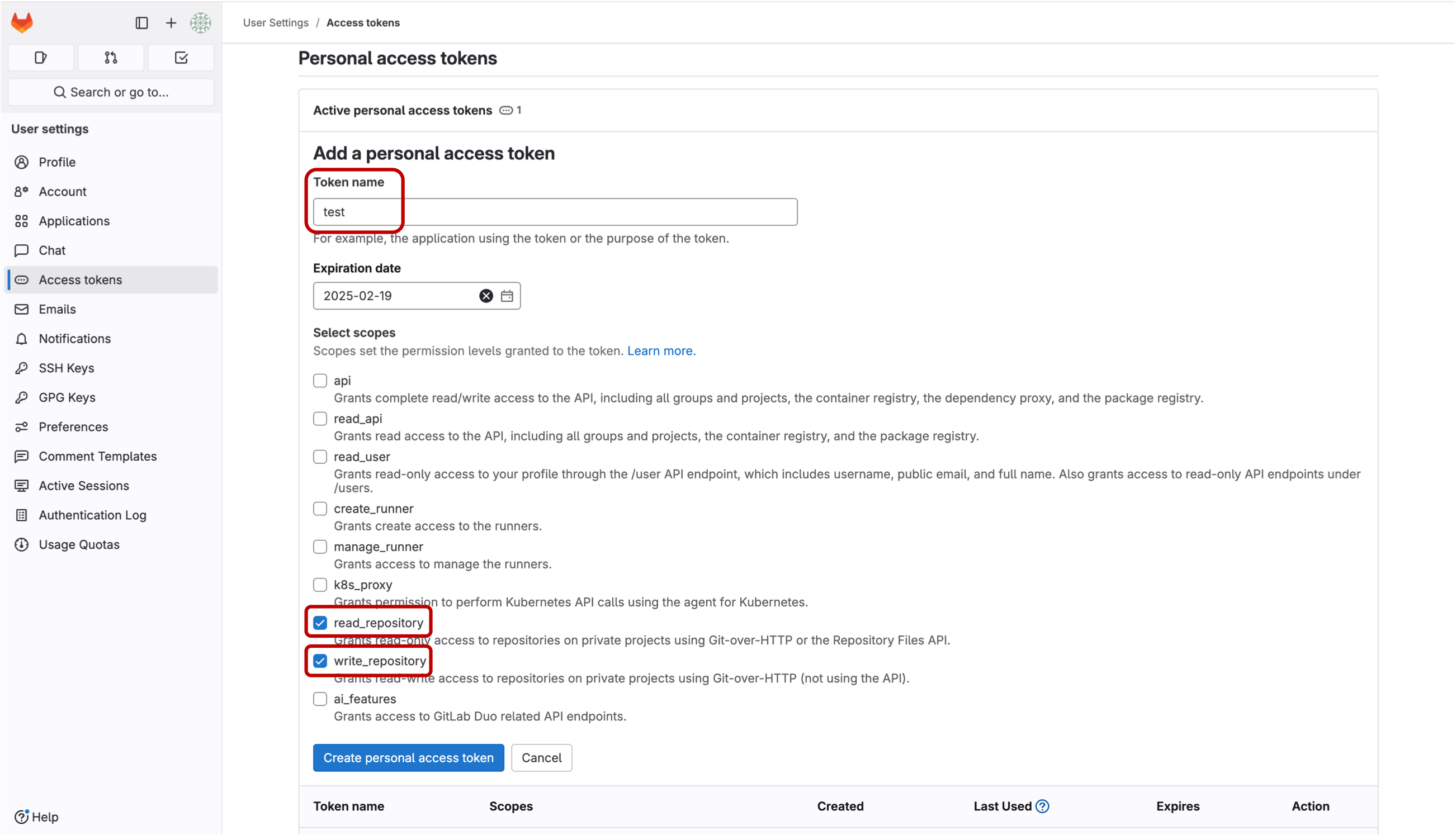Click the plus create new icon
This screenshot has height=835, width=1456.
coord(171,23)
